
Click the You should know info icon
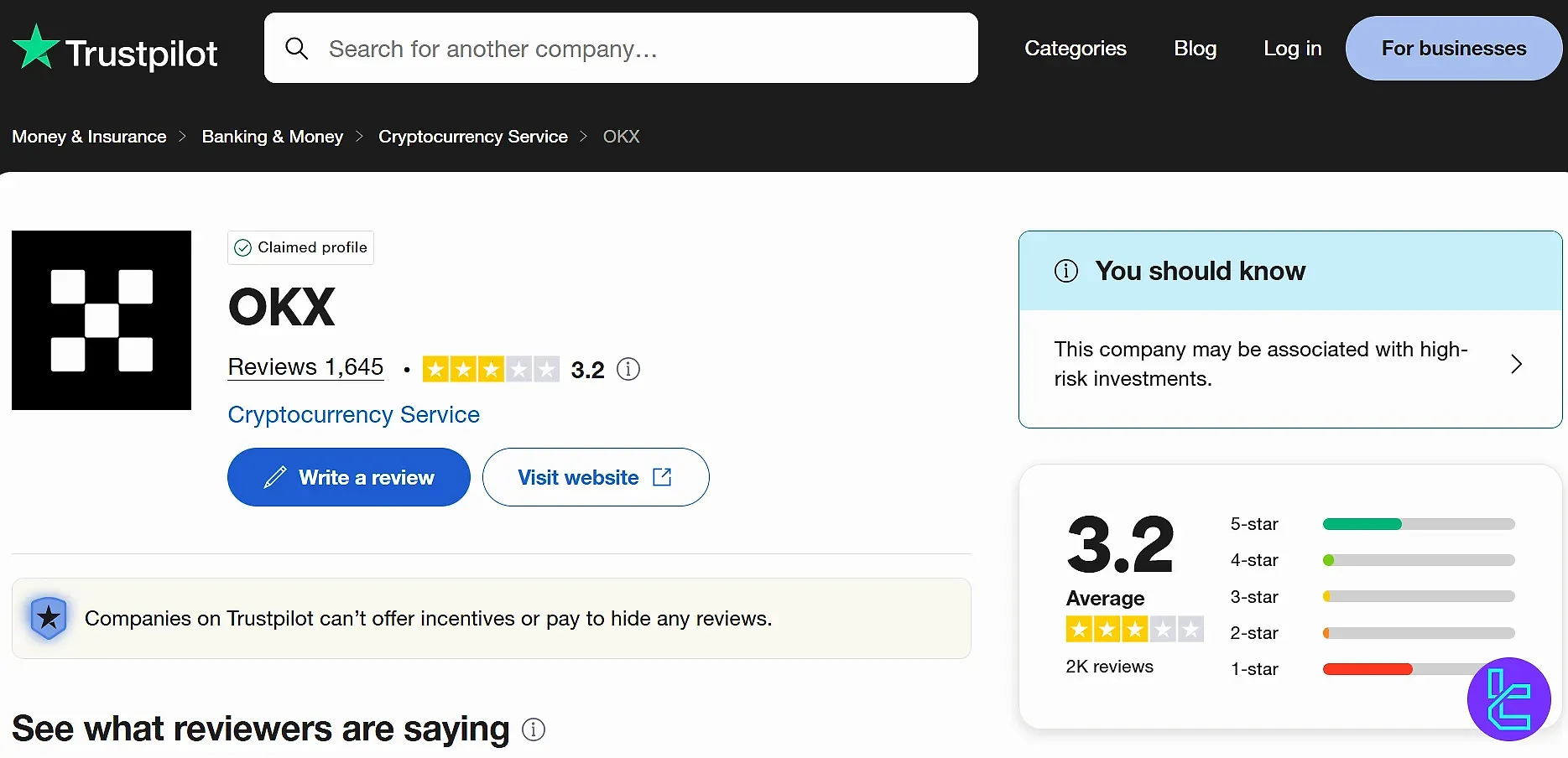click(x=1065, y=271)
